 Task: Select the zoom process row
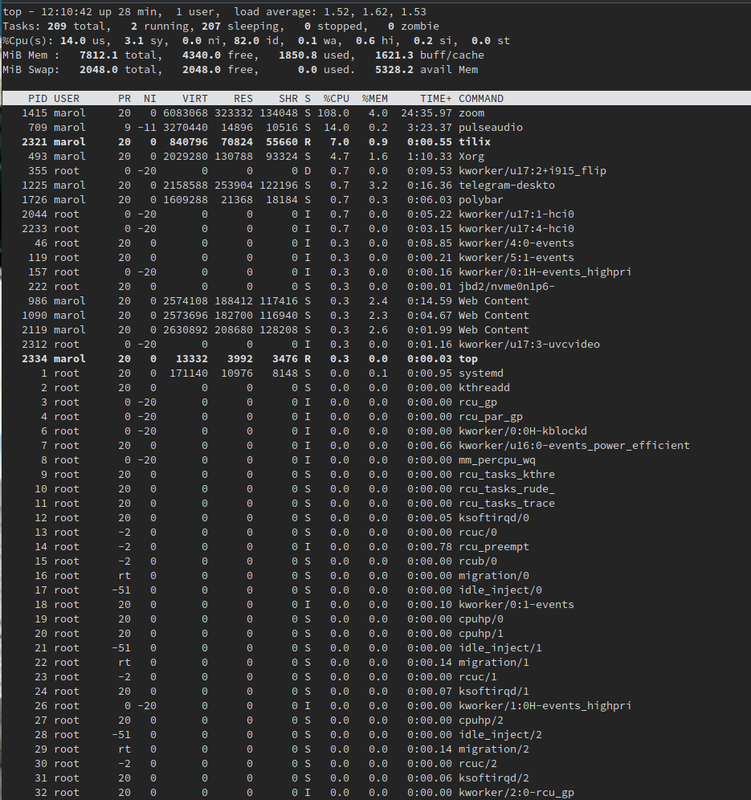click(x=377, y=113)
